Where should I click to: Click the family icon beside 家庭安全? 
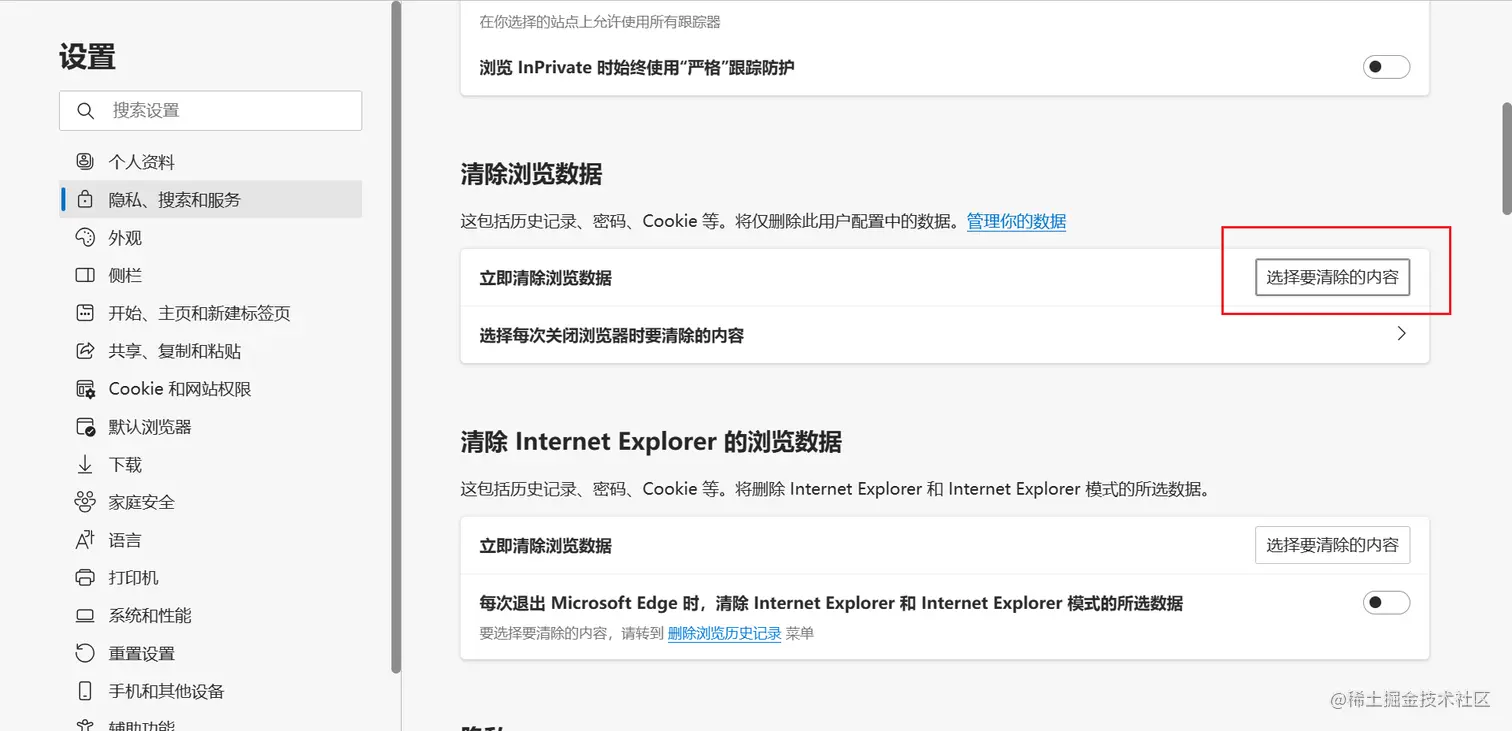coord(85,502)
